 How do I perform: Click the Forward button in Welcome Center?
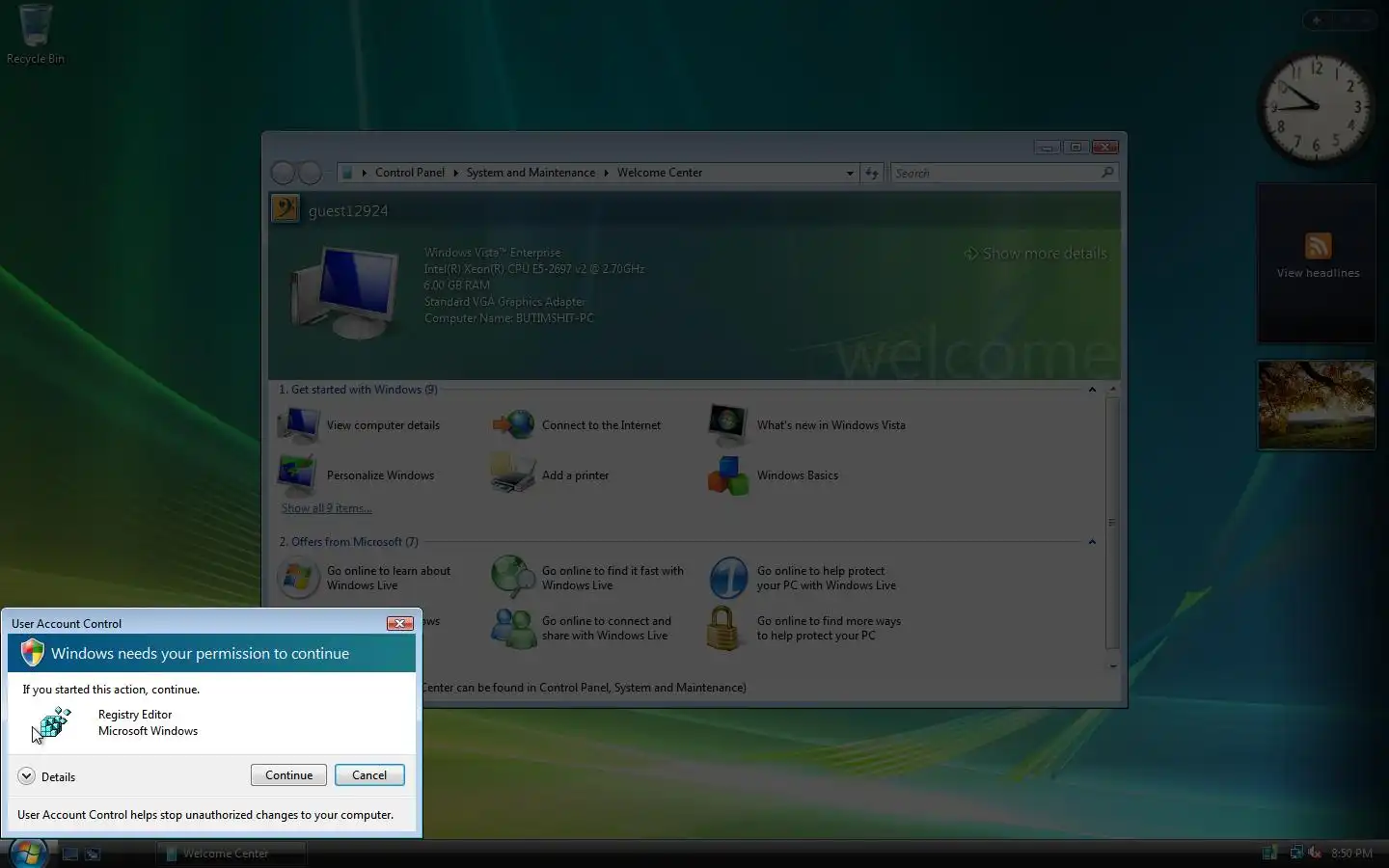point(310,173)
